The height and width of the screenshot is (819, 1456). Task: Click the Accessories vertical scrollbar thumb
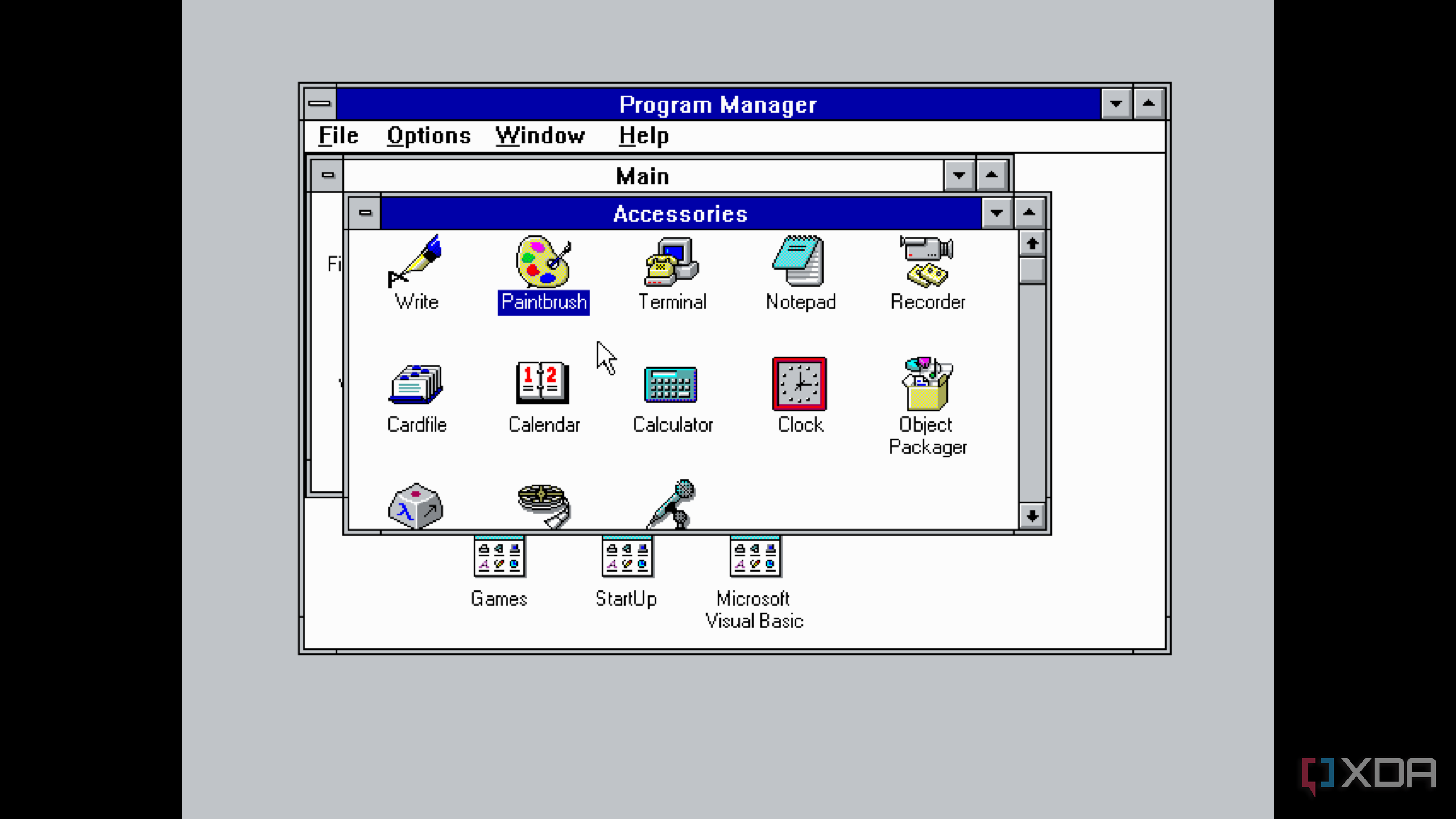(1032, 270)
